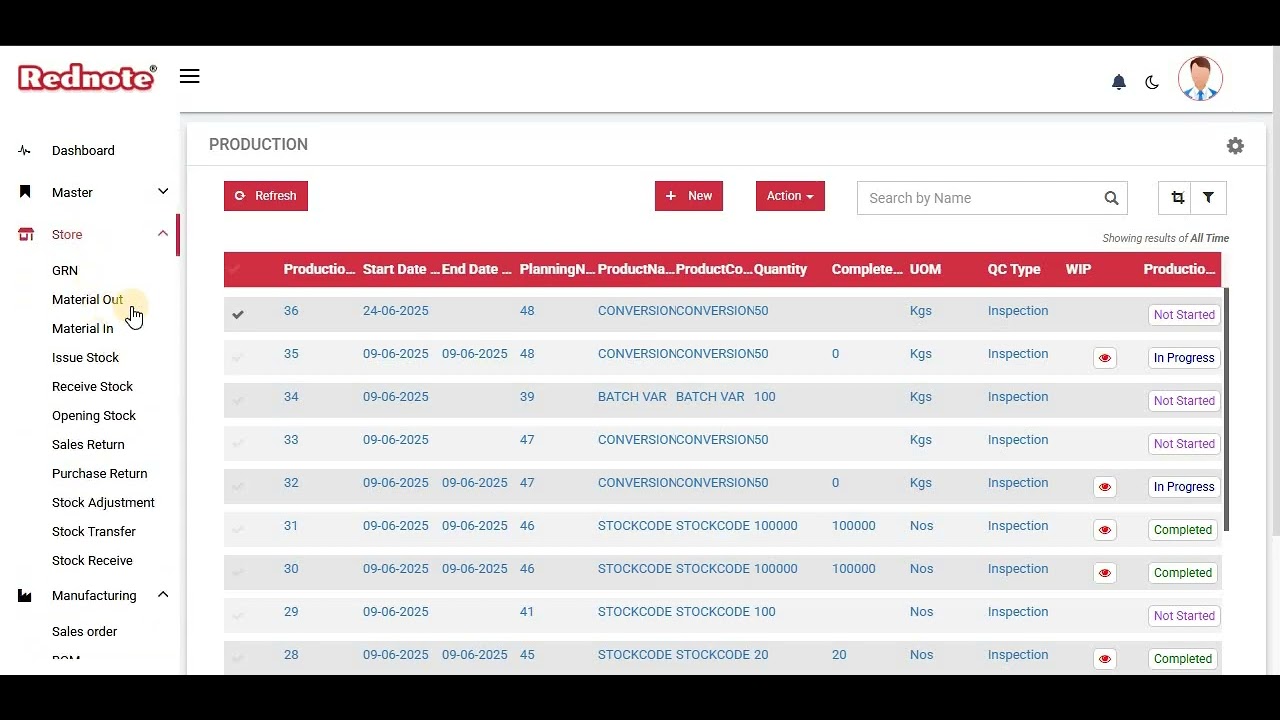The height and width of the screenshot is (720, 1280).
Task: View WIP eye for production 30
Action: pyautogui.click(x=1104, y=573)
